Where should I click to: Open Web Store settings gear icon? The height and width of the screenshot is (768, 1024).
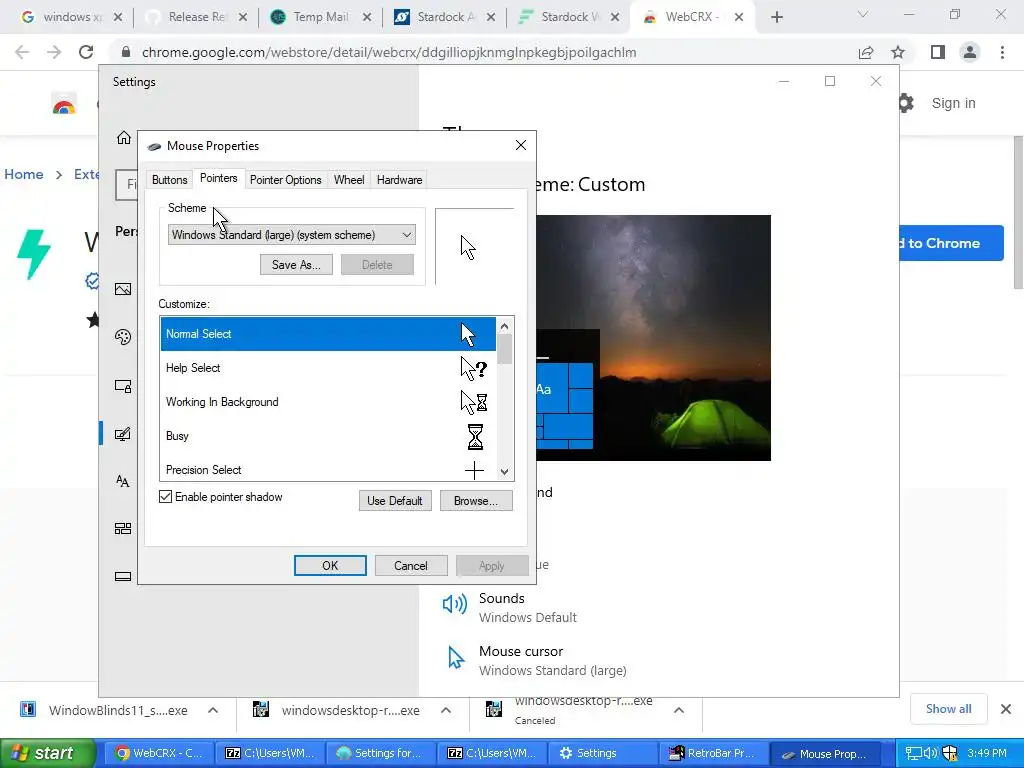[x=906, y=103]
